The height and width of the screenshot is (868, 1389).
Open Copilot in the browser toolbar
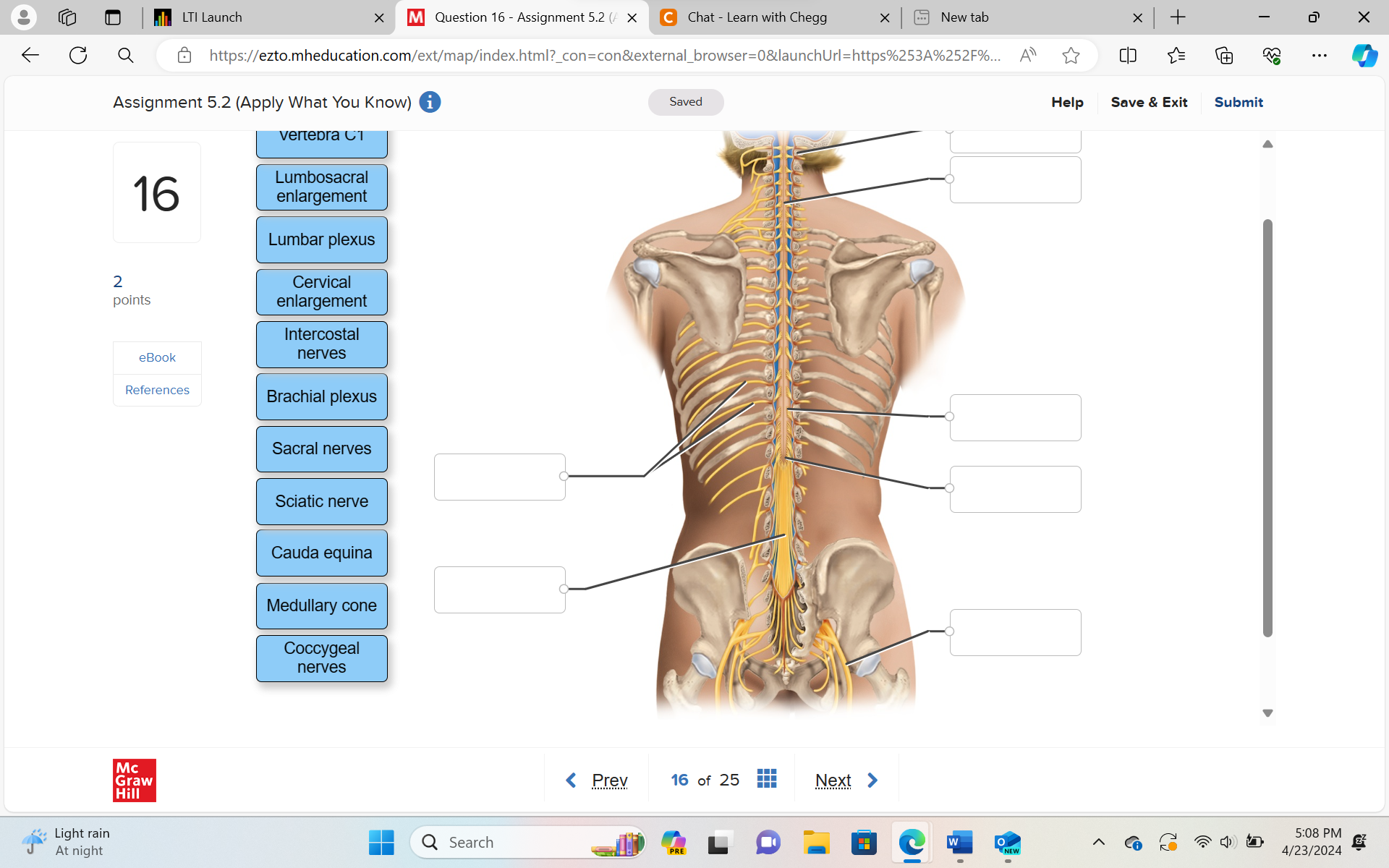pos(1364,55)
